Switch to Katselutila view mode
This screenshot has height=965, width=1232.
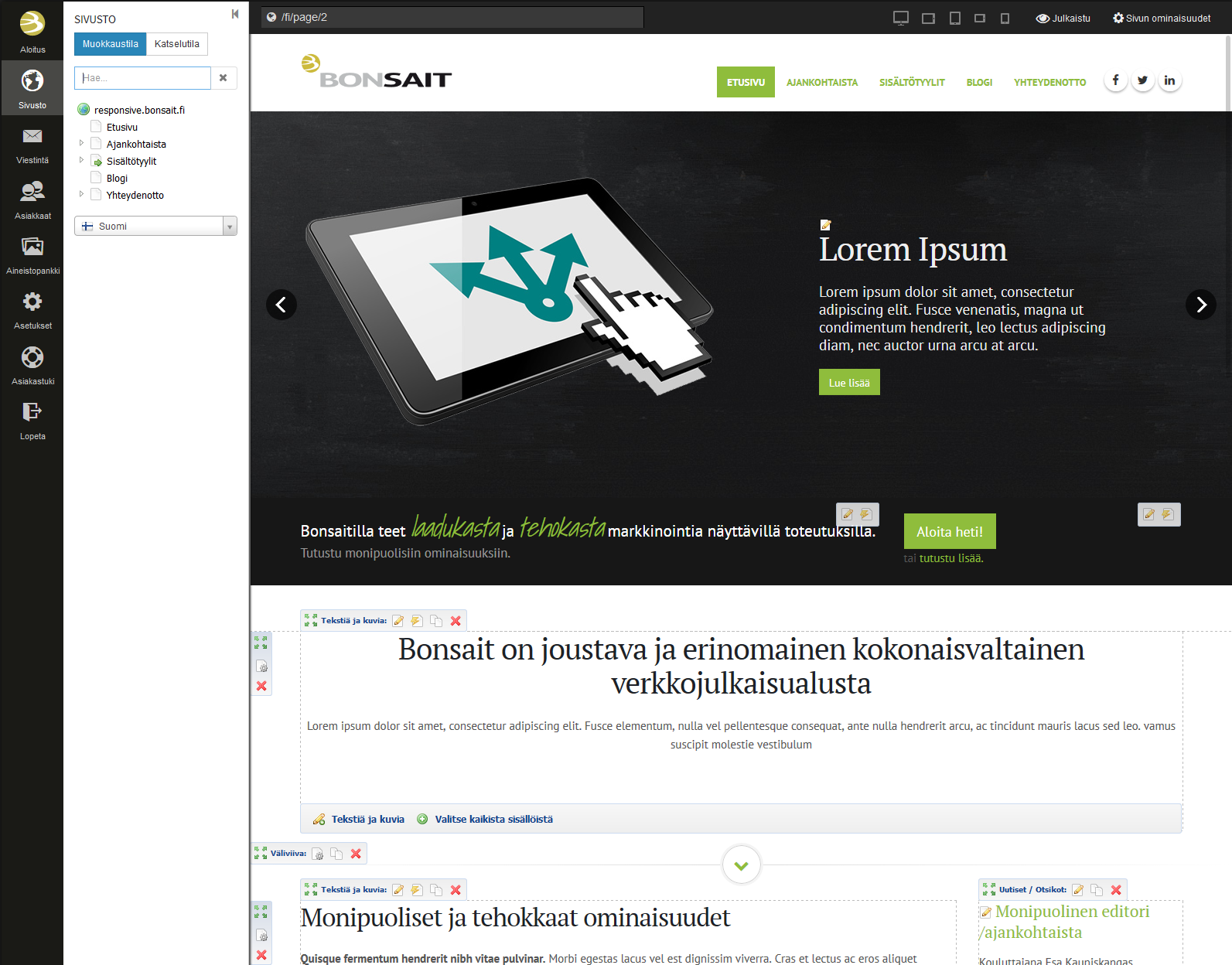(176, 44)
